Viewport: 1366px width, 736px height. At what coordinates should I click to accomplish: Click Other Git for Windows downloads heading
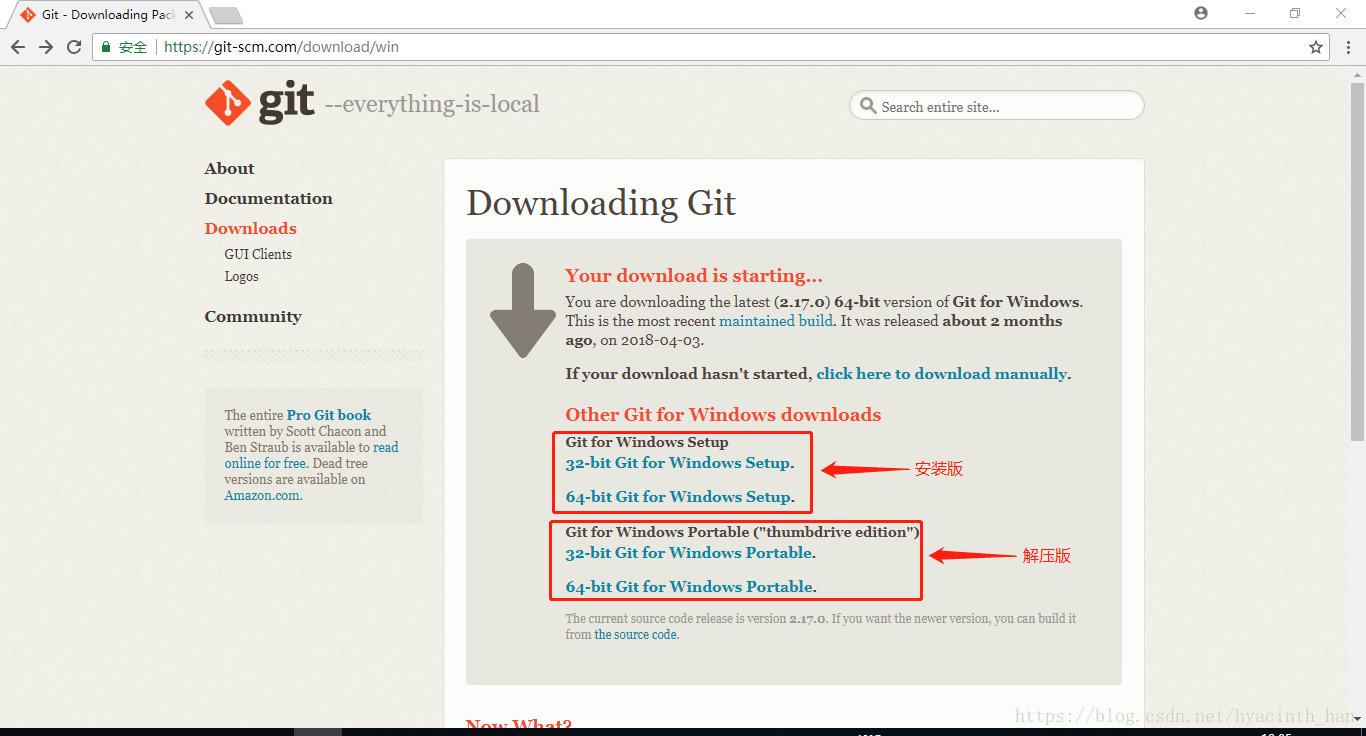click(x=723, y=415)
